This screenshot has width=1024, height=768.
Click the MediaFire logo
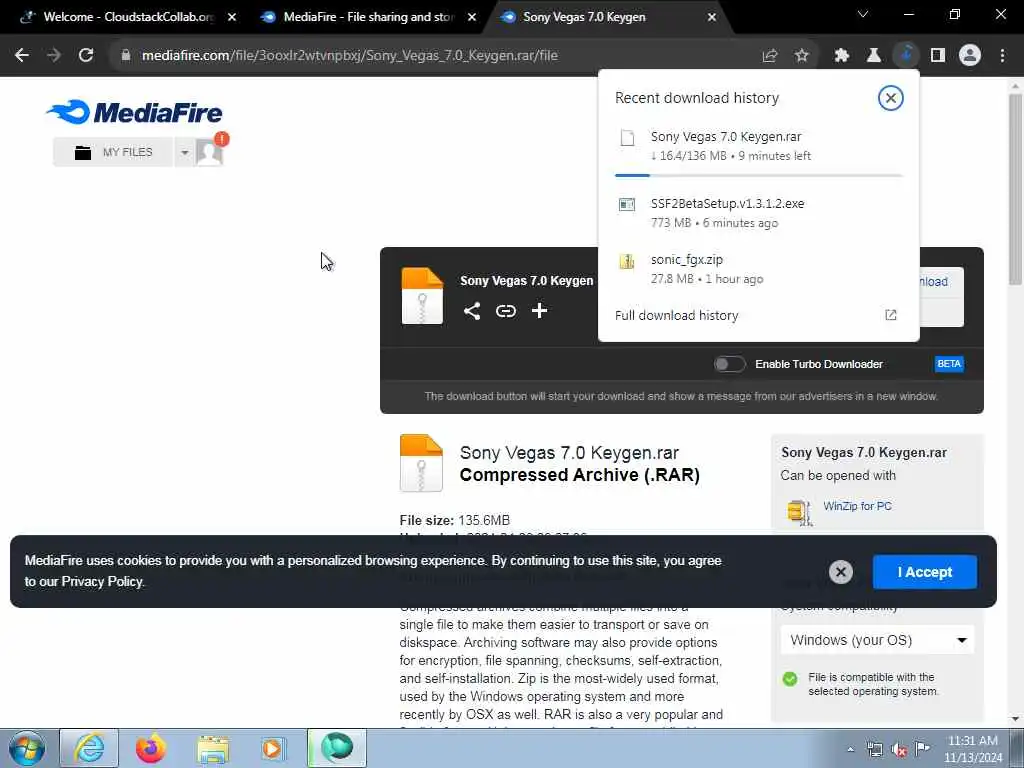(x=135, y=112)
